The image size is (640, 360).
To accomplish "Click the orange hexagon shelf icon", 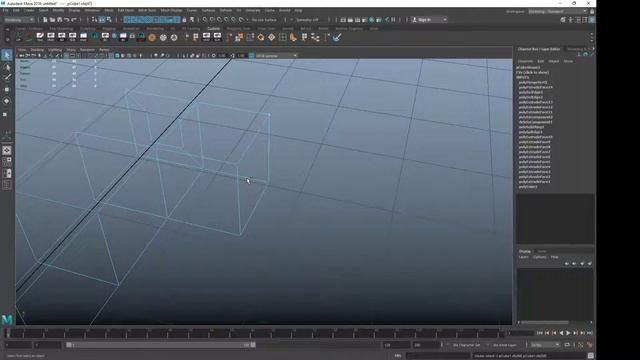I will coord(261,38).
